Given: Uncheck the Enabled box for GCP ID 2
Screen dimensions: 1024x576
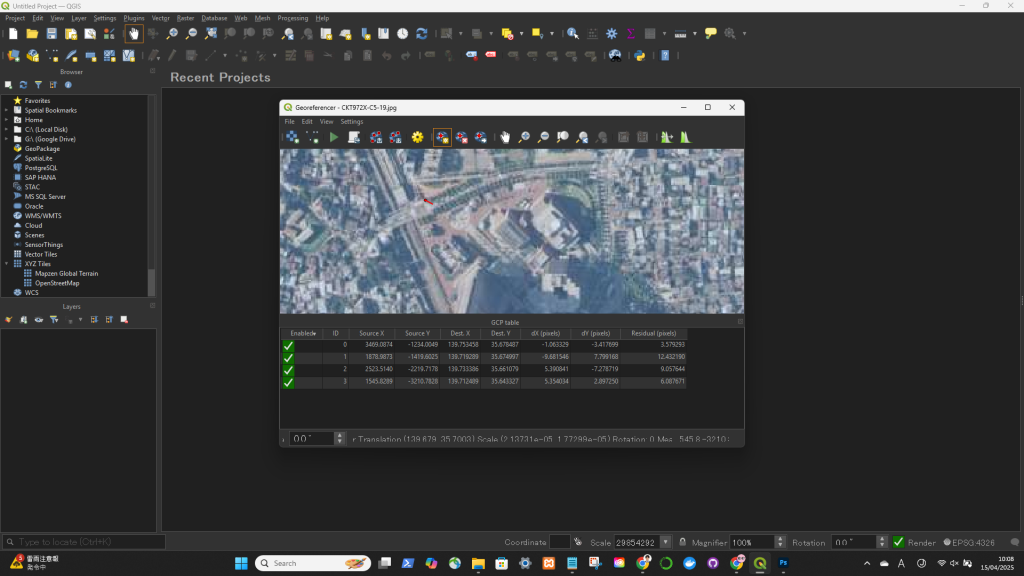Looking at the screenshot, I should click(288, 370).
